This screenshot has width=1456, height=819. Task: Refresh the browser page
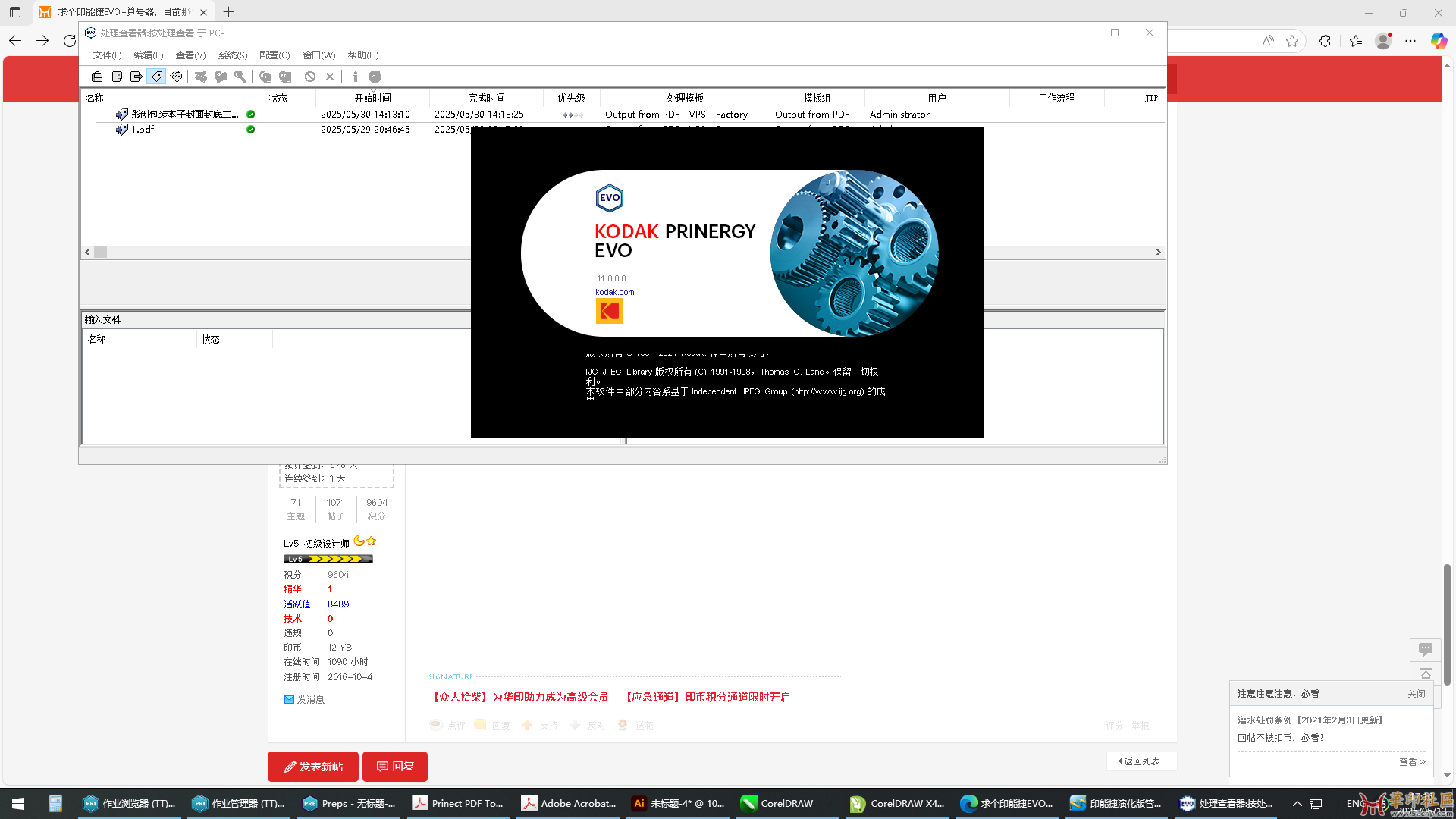[70, 41]
